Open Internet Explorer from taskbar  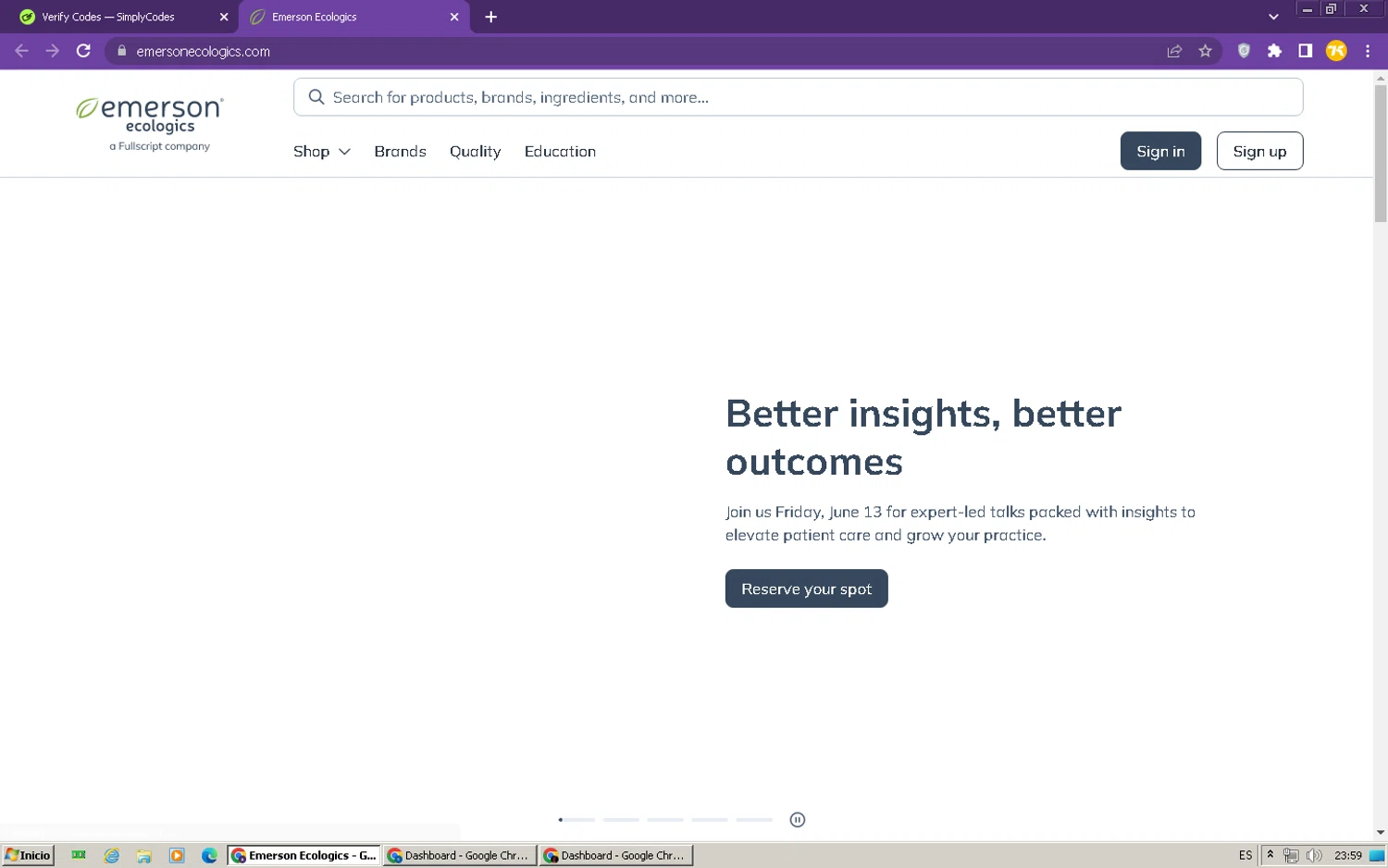point(112,855)
